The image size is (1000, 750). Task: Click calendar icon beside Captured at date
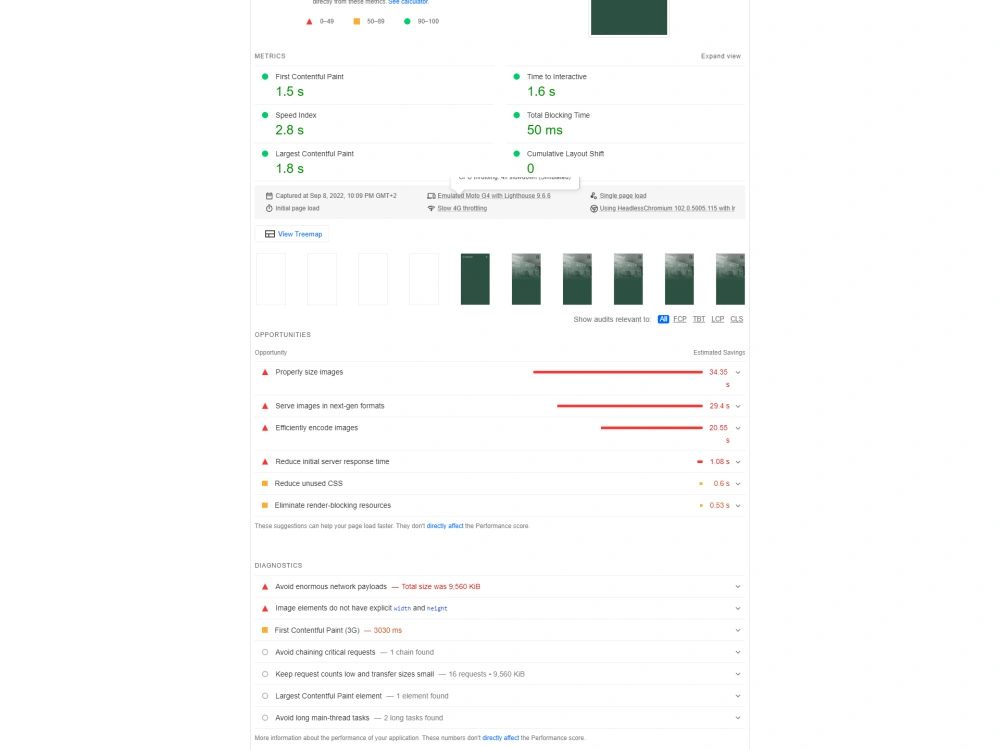269,196
